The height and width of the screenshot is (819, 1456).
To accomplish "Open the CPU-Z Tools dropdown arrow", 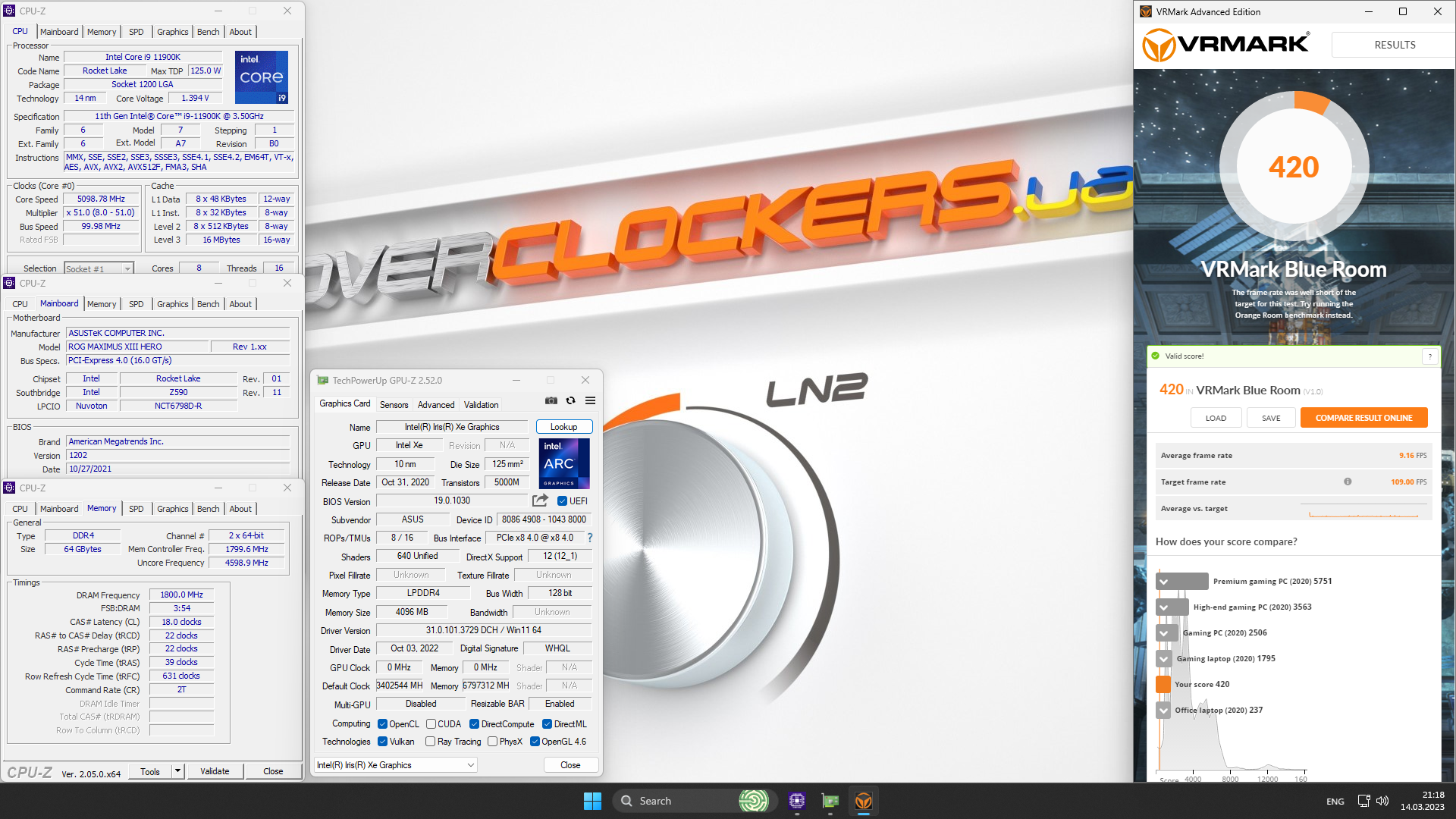I will 177,771.
